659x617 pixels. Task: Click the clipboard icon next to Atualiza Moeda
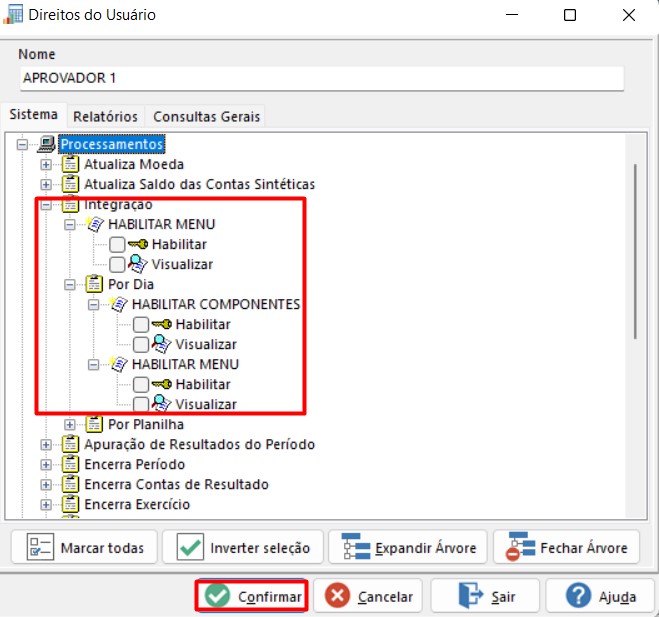pos(70,164)
